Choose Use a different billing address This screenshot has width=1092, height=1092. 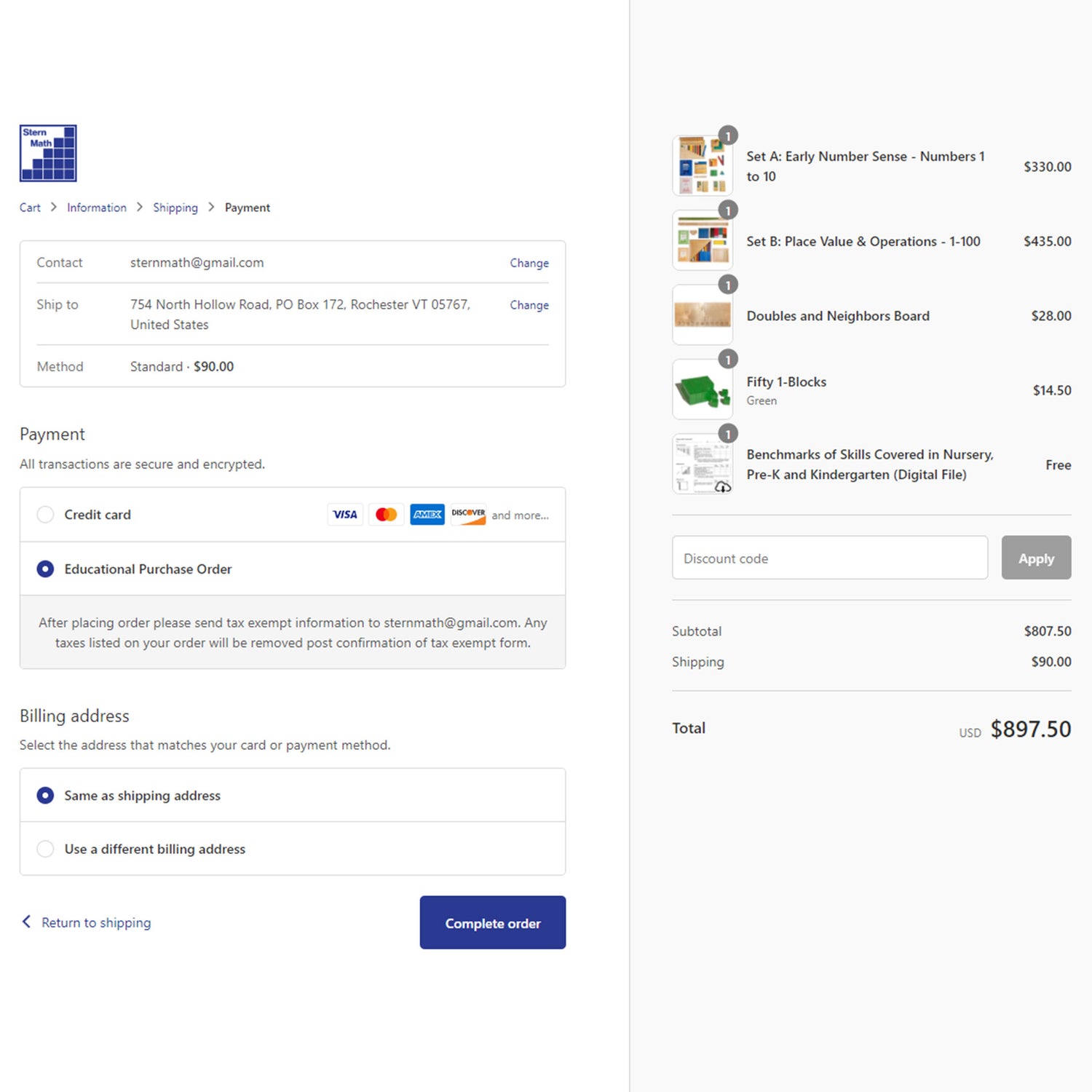pos(45,849)
